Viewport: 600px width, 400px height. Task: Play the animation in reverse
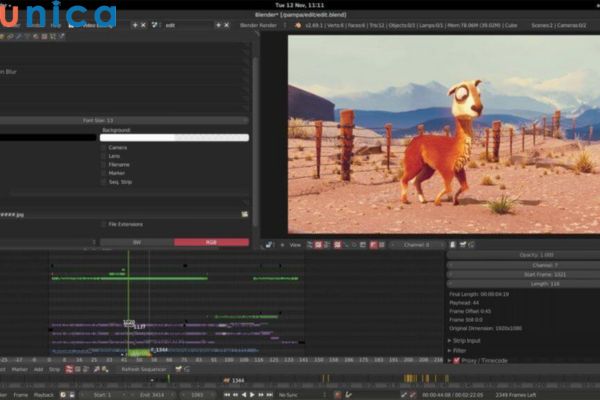click(x=244, y=395)
